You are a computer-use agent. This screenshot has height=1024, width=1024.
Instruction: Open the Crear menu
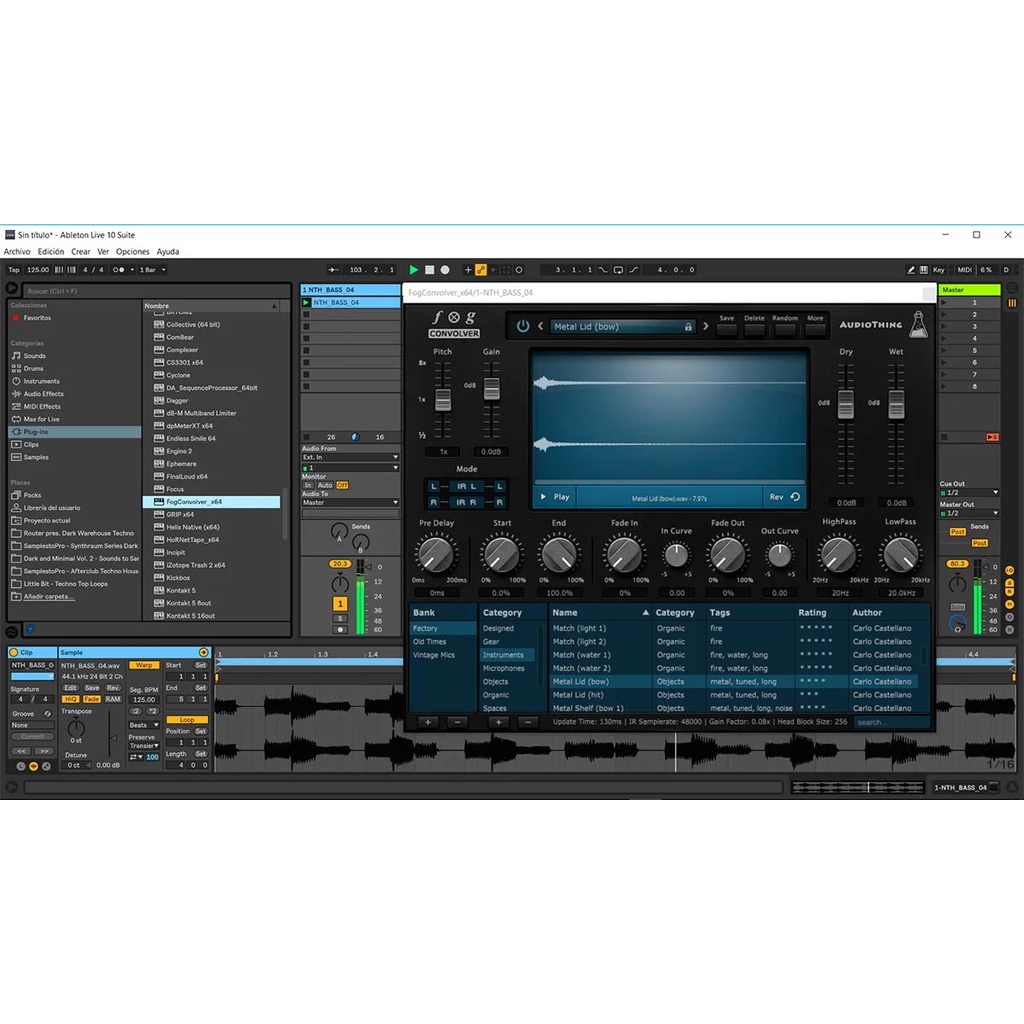[x=81, y=251]
